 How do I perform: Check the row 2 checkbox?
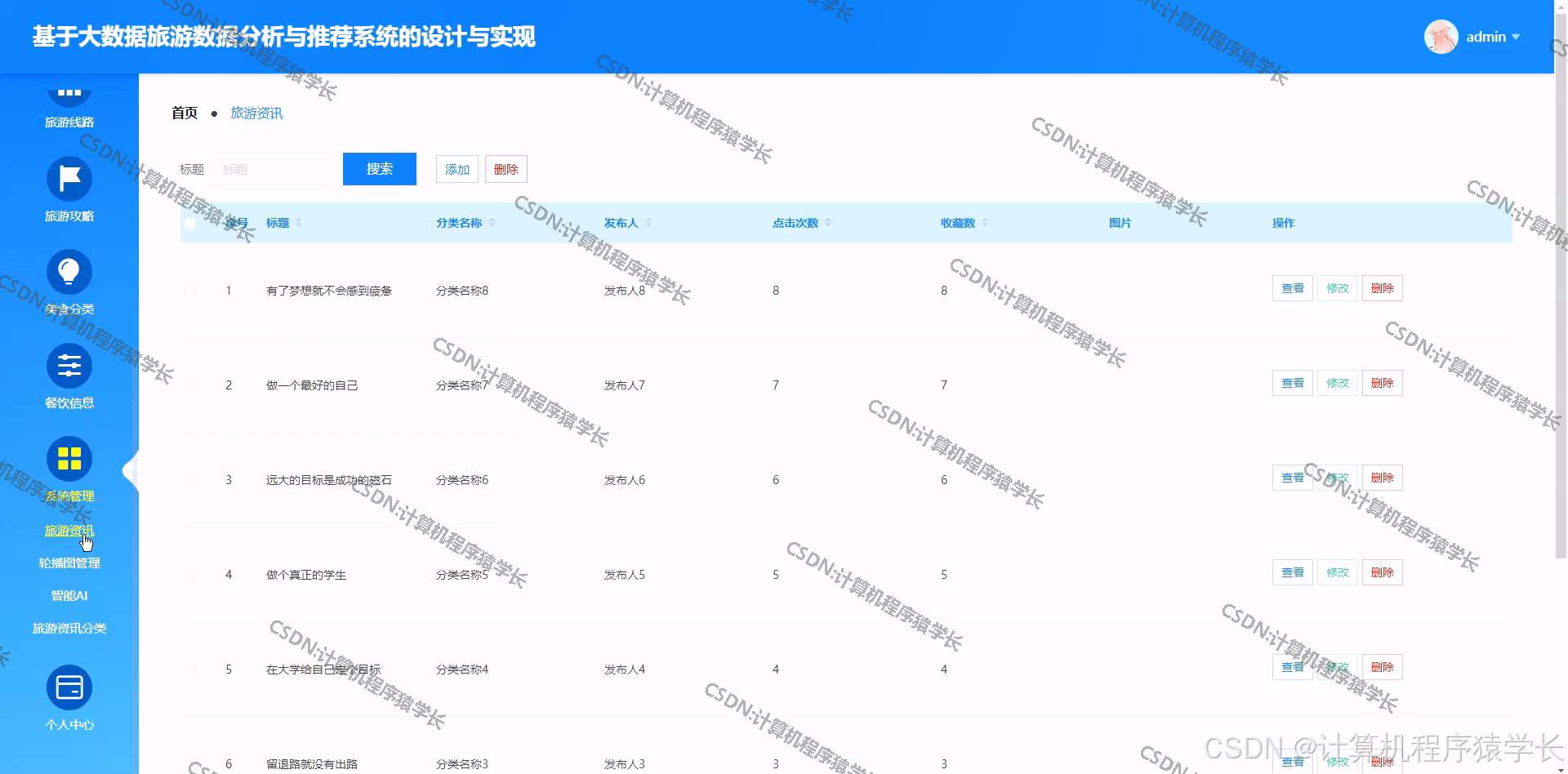pyautogui.click(x=190, y=385)
